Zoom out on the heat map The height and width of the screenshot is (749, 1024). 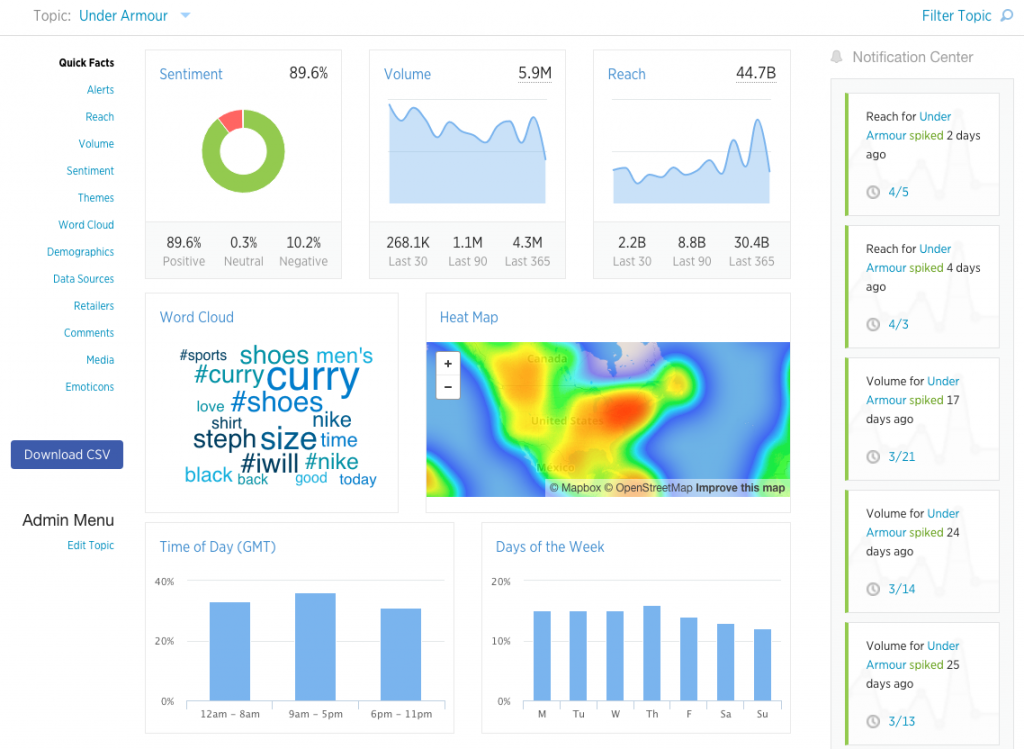(448, 387)
